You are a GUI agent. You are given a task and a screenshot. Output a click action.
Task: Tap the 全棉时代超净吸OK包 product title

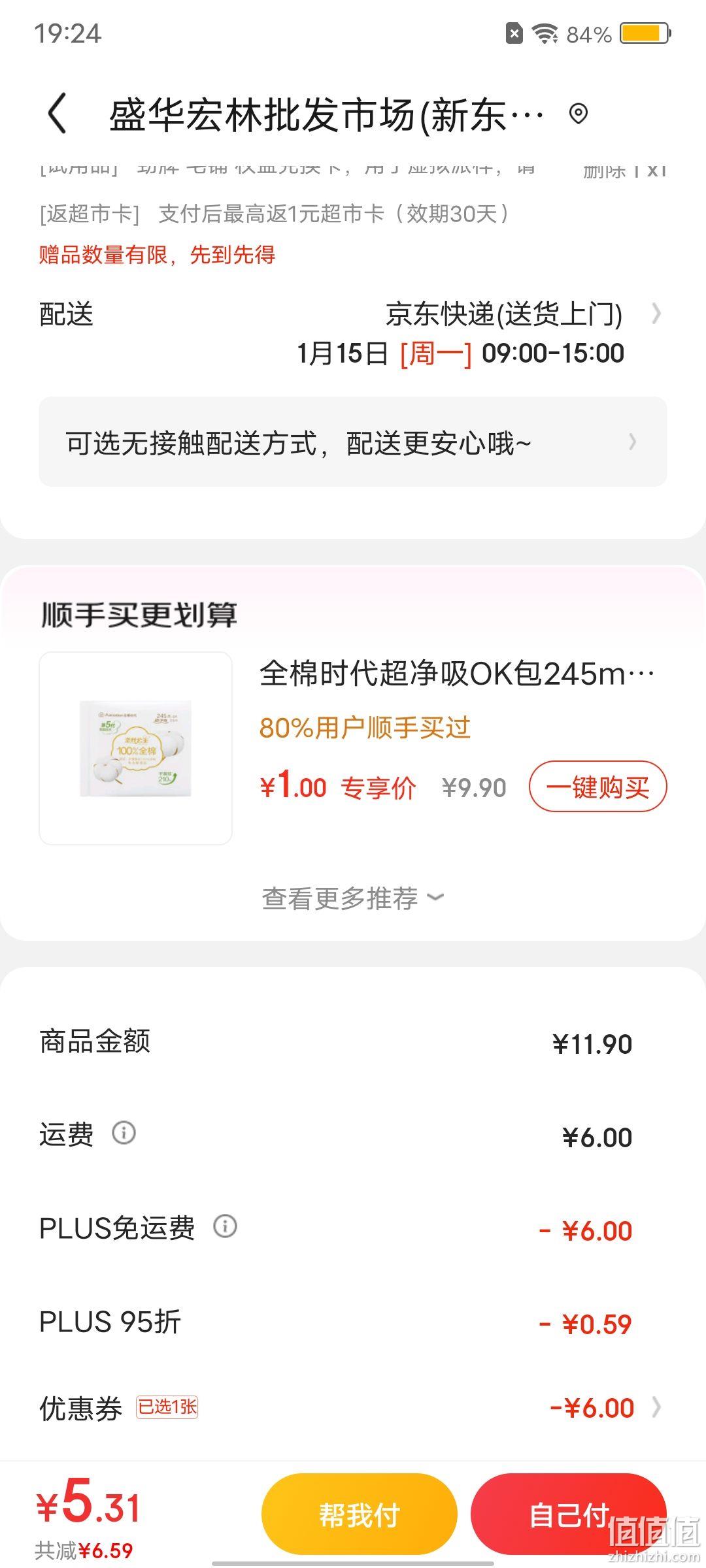457,674
